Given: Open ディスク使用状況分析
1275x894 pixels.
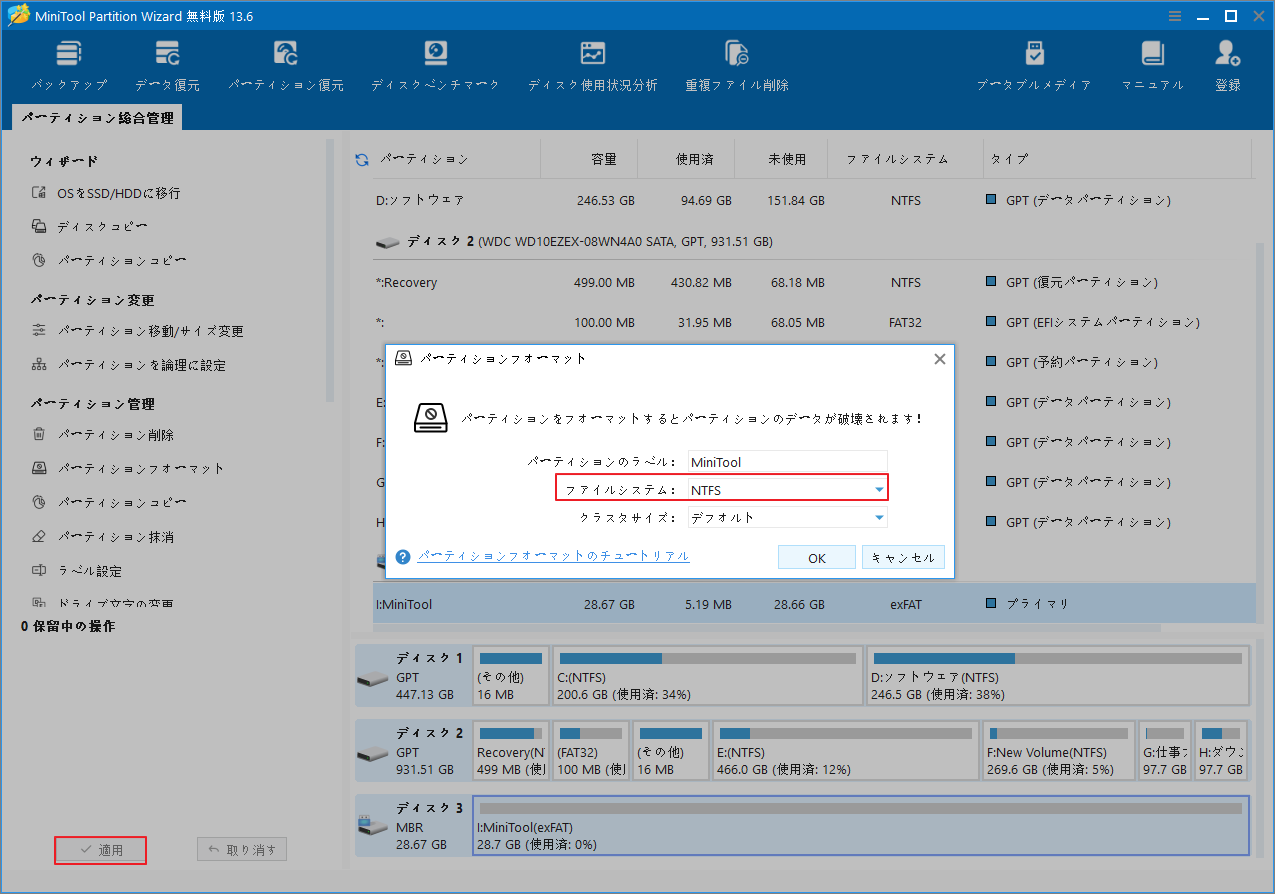Looking at the screenshot, I should click(592, 62).
